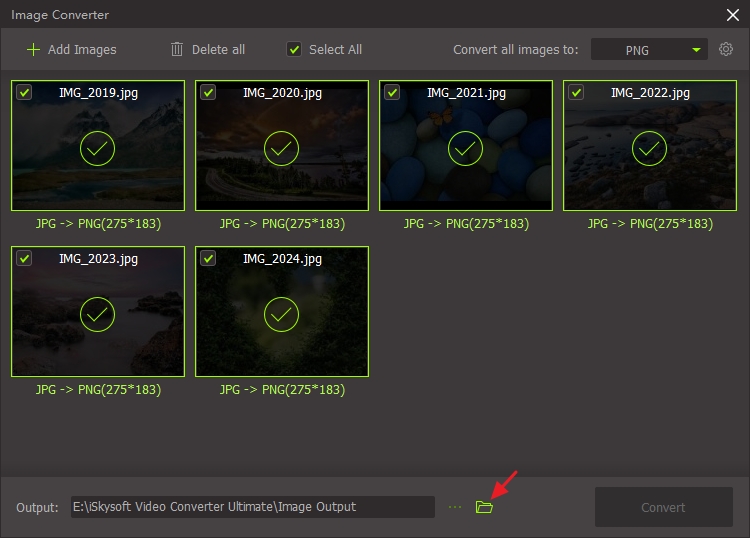Click the three-dots browse output path icon
The width and height of the screenshot is (750, 538).
click(x=456, y=507)
